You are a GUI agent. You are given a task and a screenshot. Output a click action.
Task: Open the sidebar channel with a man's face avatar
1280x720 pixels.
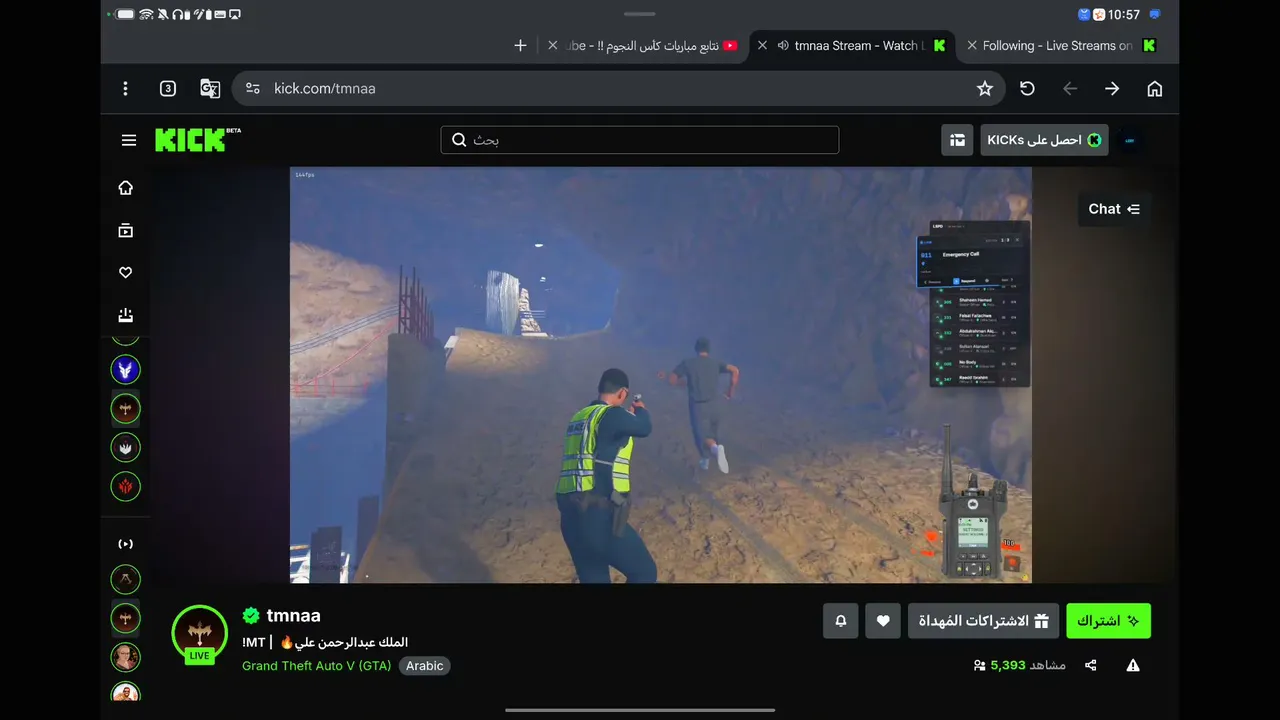click(x=126, y=657)
